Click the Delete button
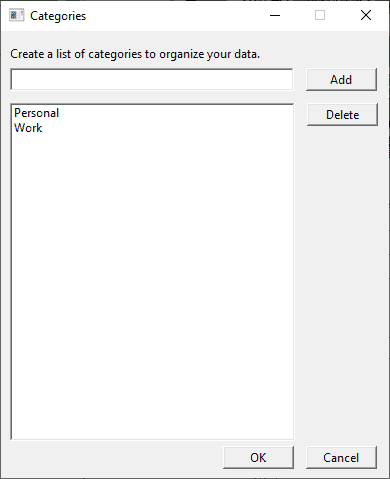The height and width of the screenshot is (479, 390). click(342, 115)
